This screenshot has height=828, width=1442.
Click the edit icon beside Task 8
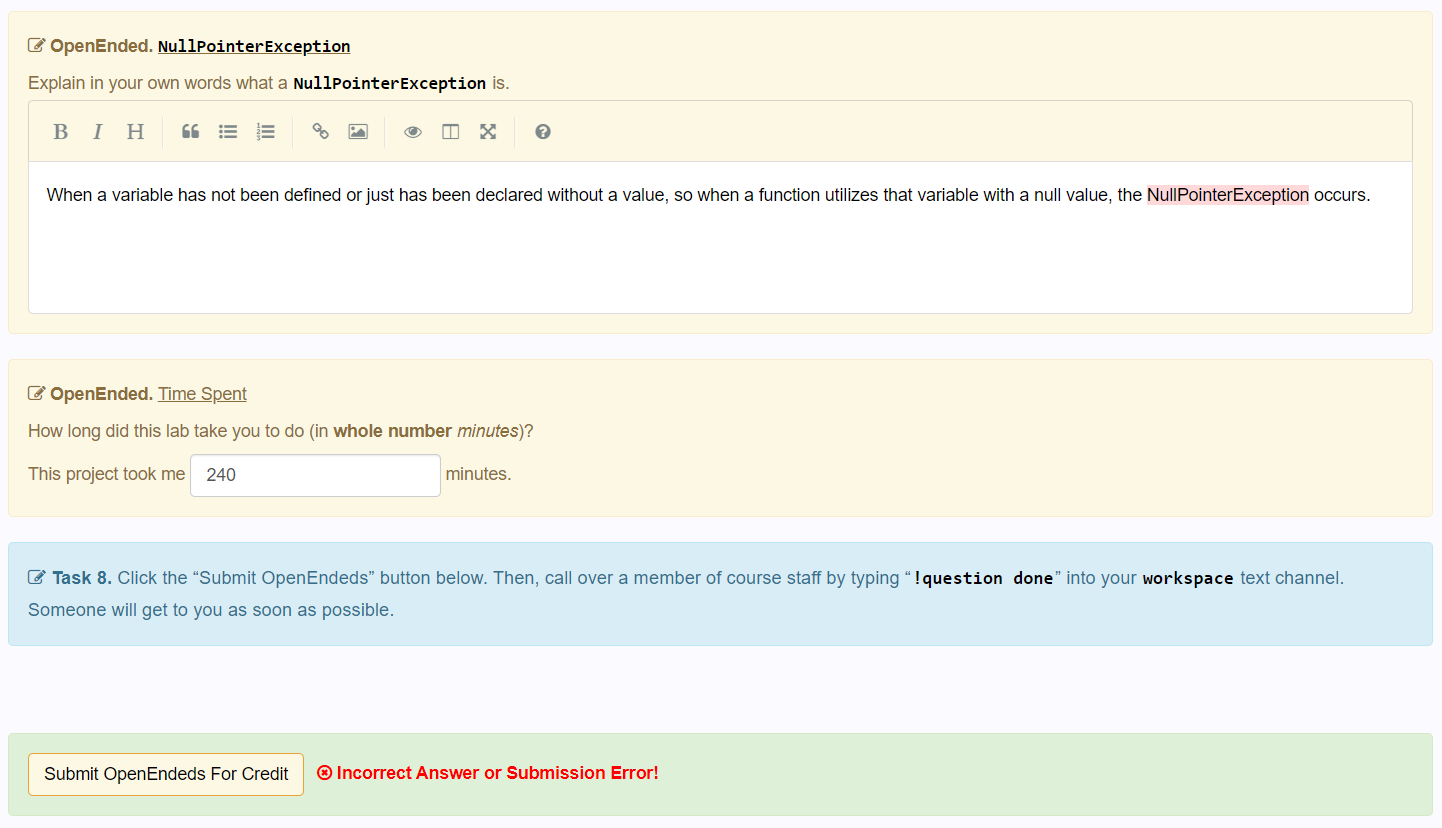tap(37, 577)
